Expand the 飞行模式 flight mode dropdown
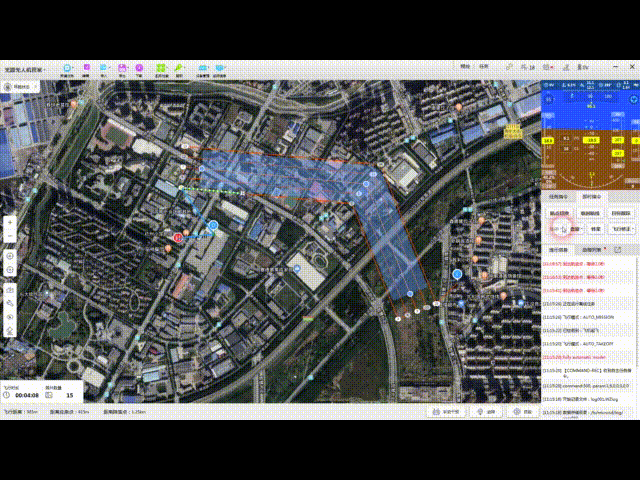640x480 pixels. (x=622, y=228)
